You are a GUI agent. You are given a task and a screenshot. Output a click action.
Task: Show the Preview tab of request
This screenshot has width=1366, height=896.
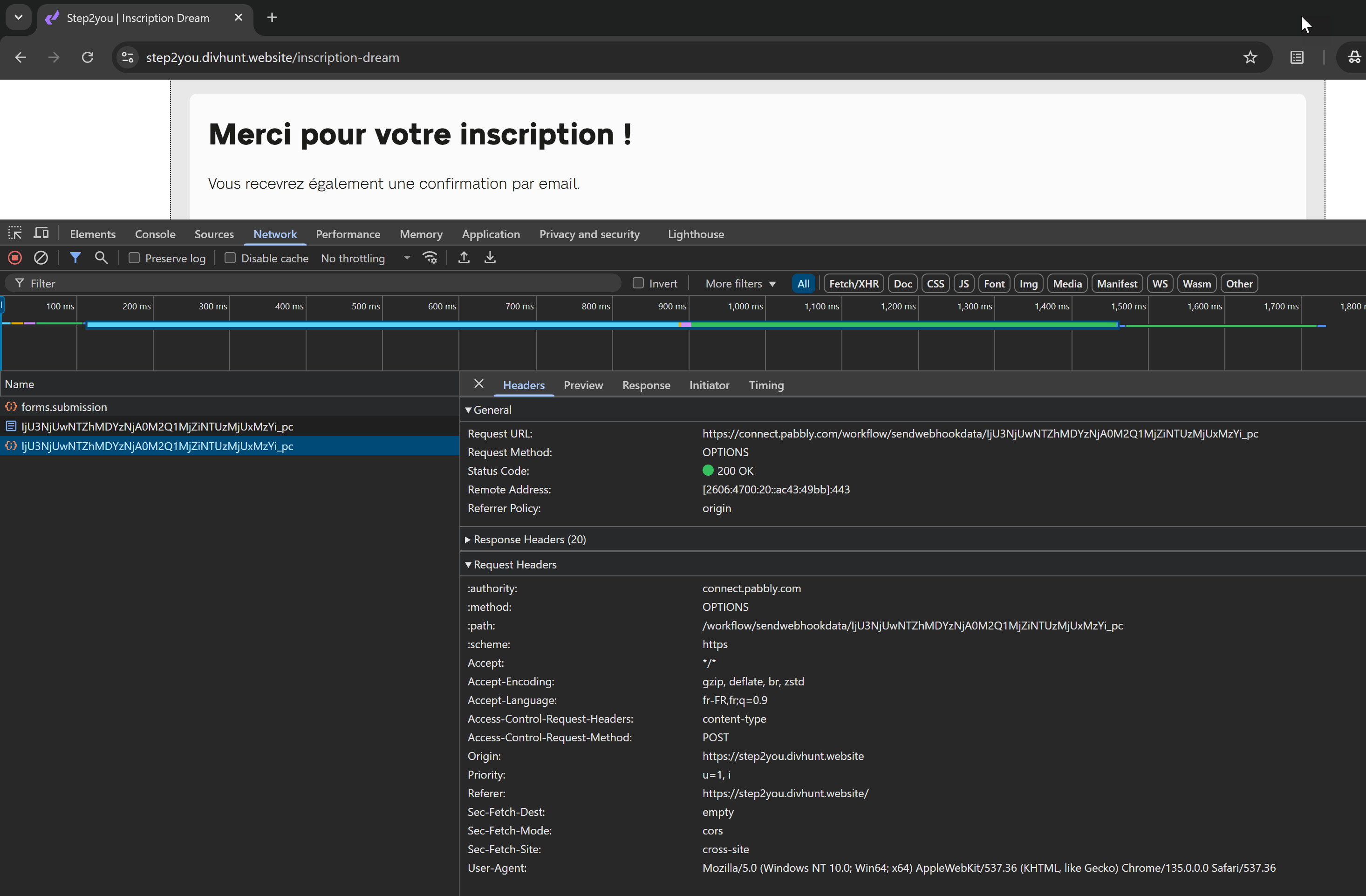(583, 385)
